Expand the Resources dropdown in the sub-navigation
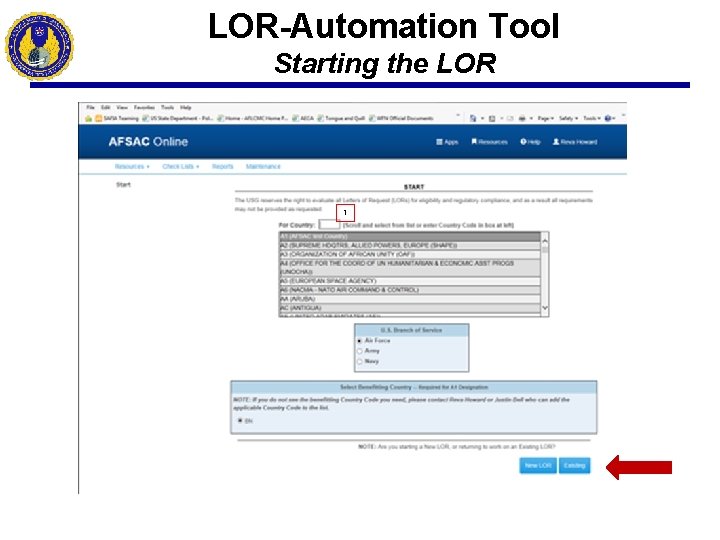720x540 pixels. coord(132,166)
